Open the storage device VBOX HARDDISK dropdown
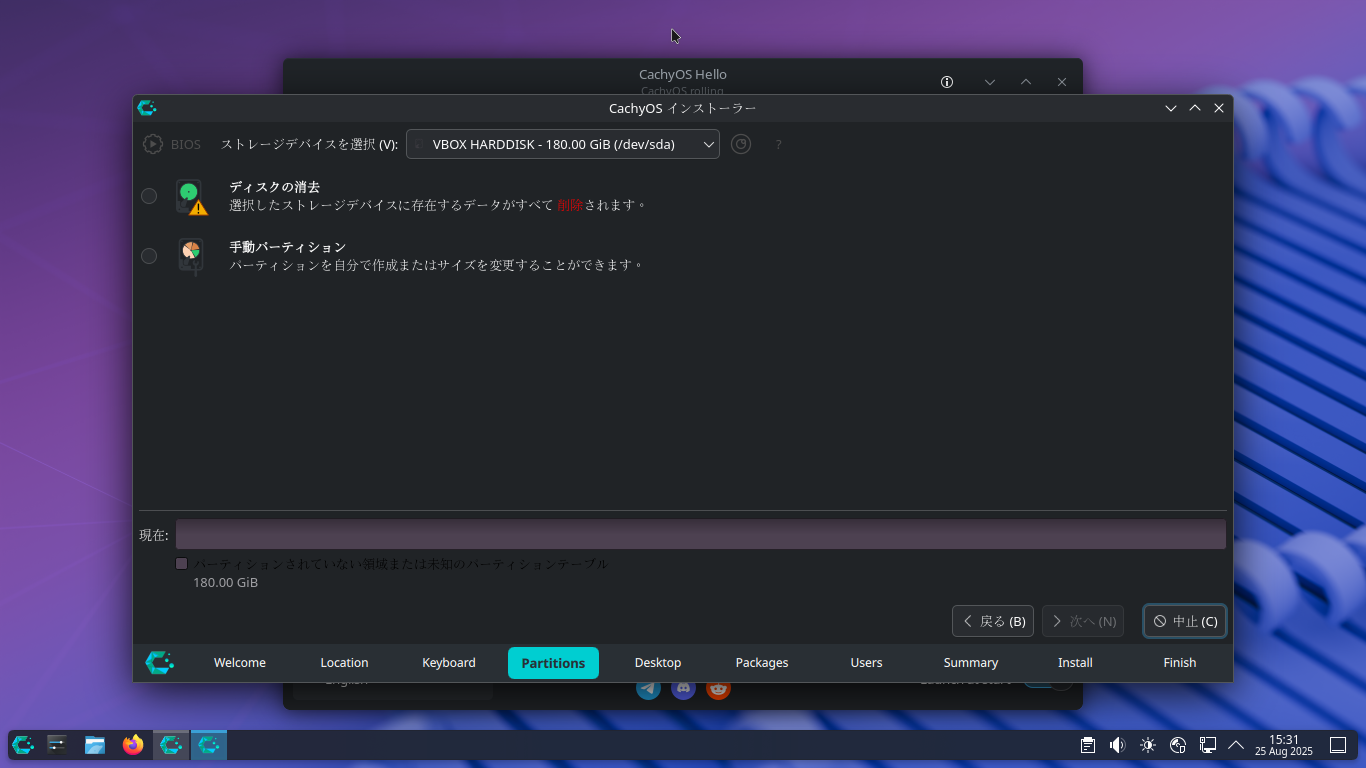This screenshot has width=1366, height=768. [x=563, y=144]
